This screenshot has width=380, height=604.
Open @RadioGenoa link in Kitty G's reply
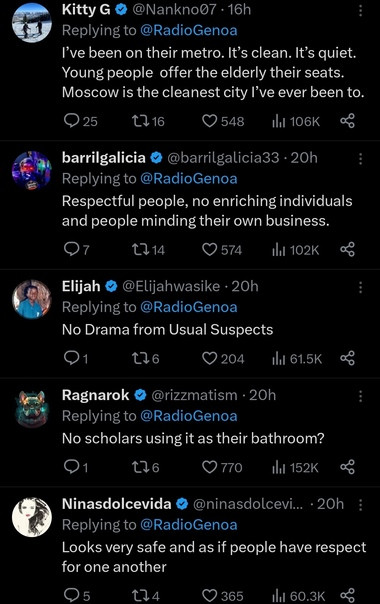tap(188, 30)
